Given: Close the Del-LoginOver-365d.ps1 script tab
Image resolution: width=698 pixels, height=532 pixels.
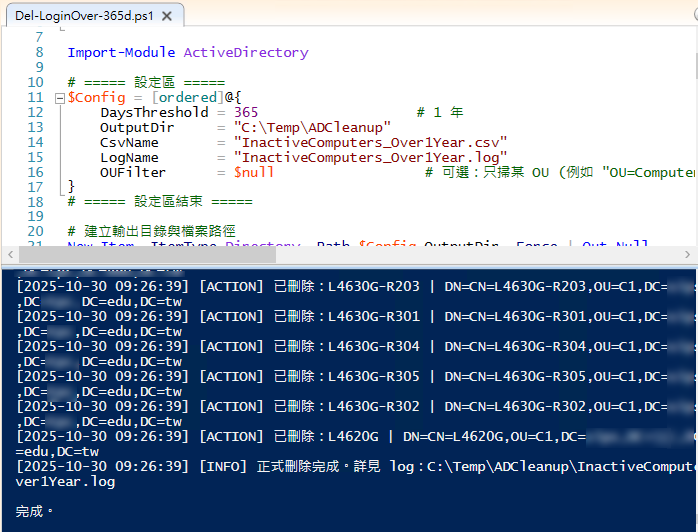Looking at the screenshot, I should [x=167, y=16].
